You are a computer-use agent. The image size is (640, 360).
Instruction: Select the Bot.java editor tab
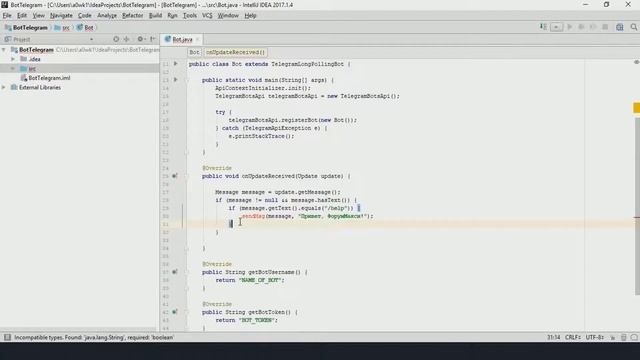pos(182,39)
